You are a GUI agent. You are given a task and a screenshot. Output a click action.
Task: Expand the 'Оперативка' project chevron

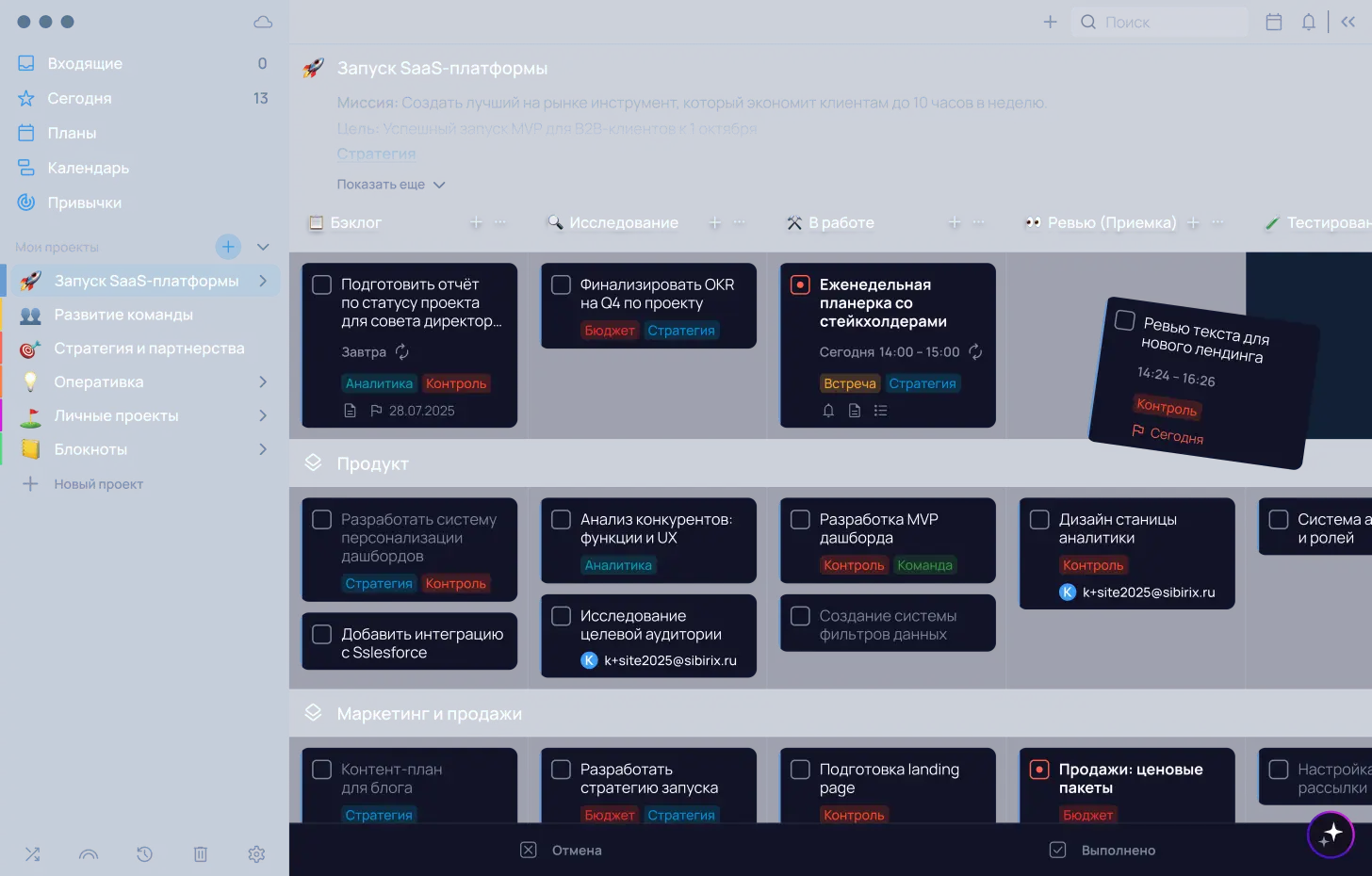click(x=263, y=382)
